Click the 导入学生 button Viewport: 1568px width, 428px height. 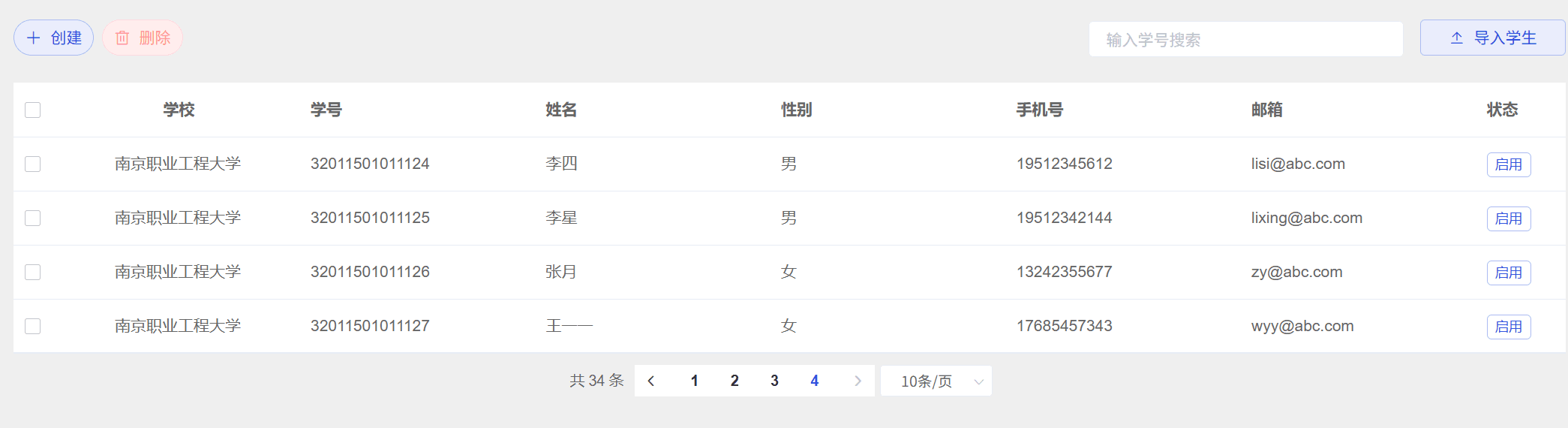tap(1492, 38)
